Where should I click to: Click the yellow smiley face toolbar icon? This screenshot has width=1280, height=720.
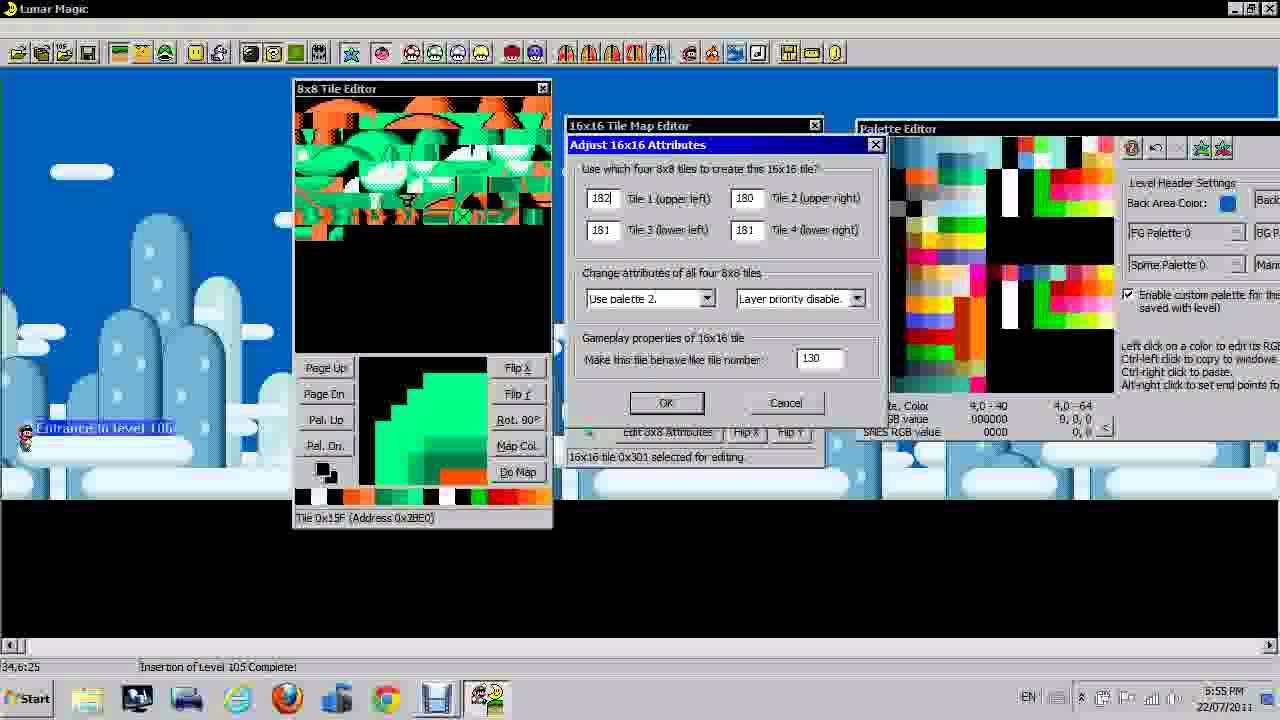click(x=196, y=53)
